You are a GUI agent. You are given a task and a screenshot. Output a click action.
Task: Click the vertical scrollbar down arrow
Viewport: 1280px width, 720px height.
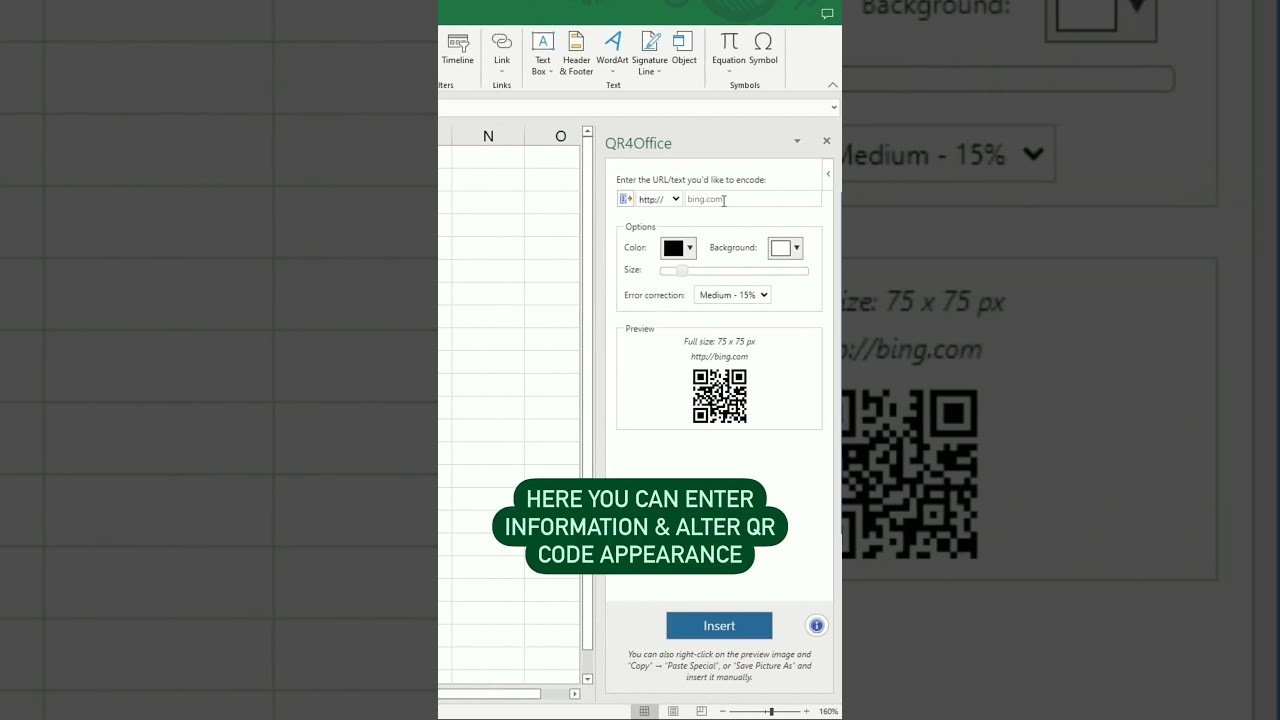pyautogui.click(x=588, y=679)
